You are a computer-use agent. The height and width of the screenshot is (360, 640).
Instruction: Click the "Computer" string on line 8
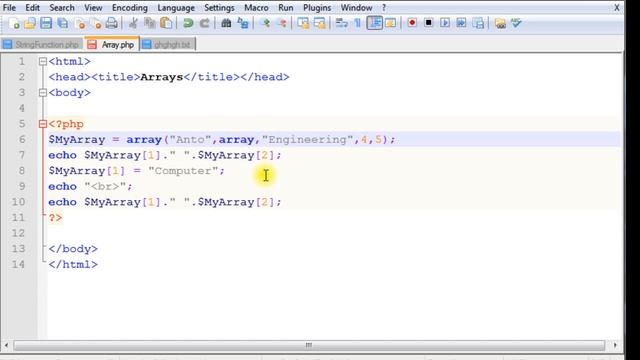pyautogui.click(x=183, y=171)
